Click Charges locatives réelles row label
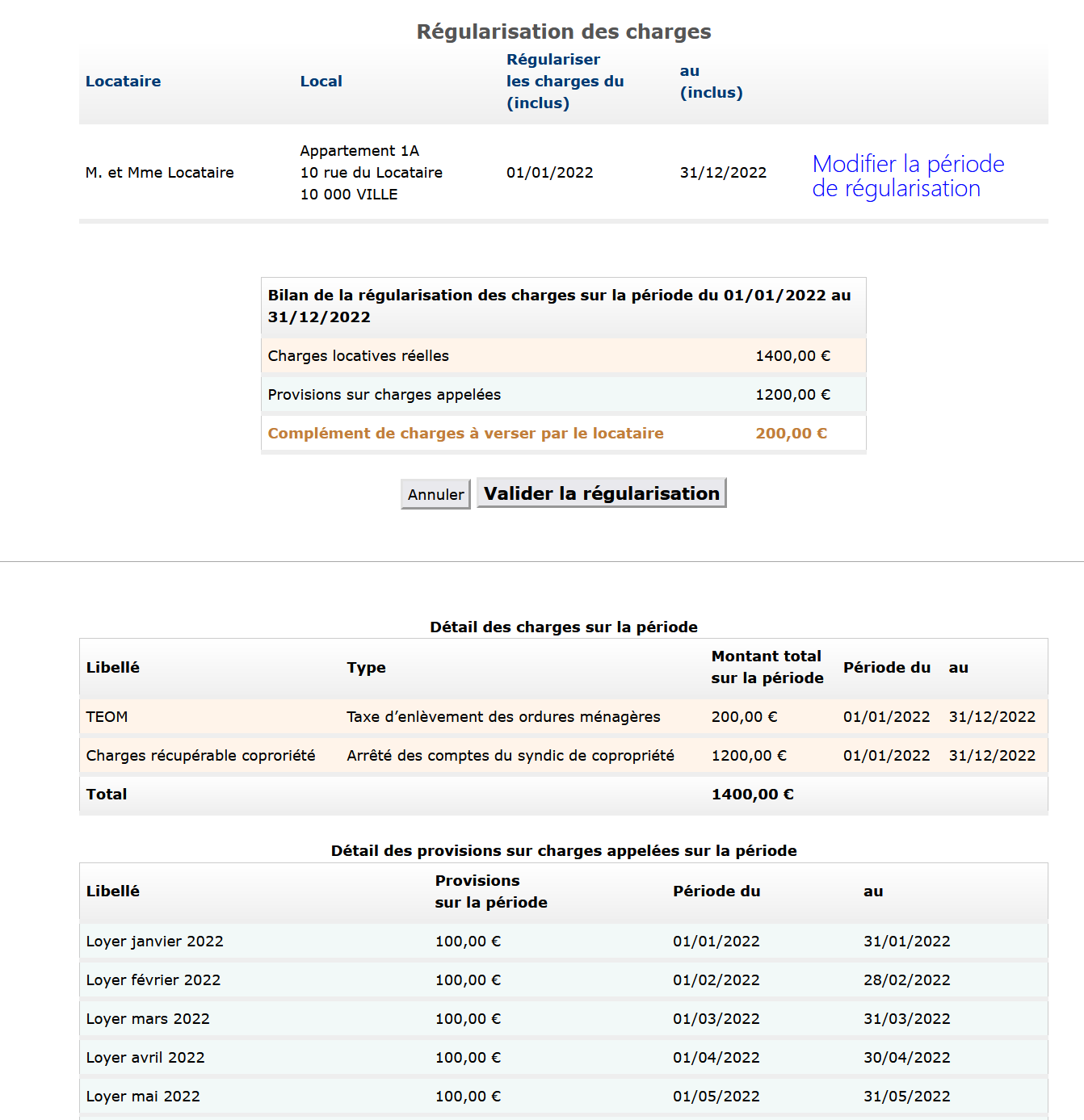This screenshot has height=1120, width=1084. [359, 356]
